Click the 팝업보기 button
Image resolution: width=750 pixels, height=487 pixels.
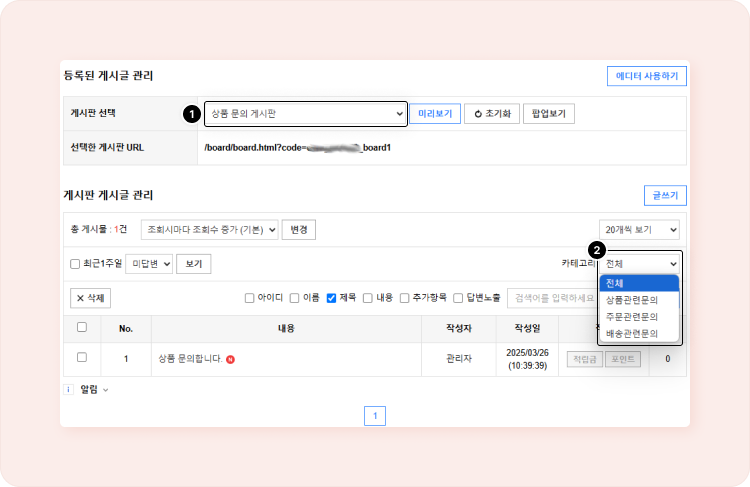coord(549,114)
